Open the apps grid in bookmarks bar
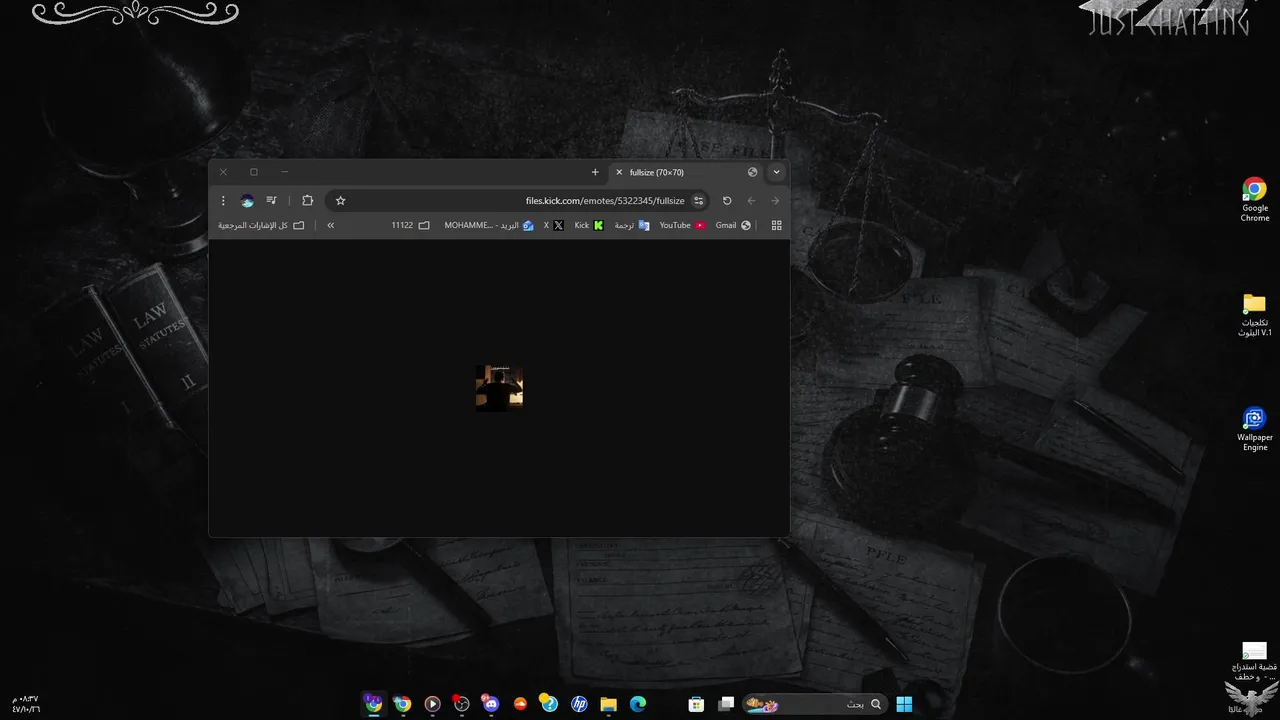Viewport: 1280px width, 720px height. pyautogui.click(x=776, y=226)
